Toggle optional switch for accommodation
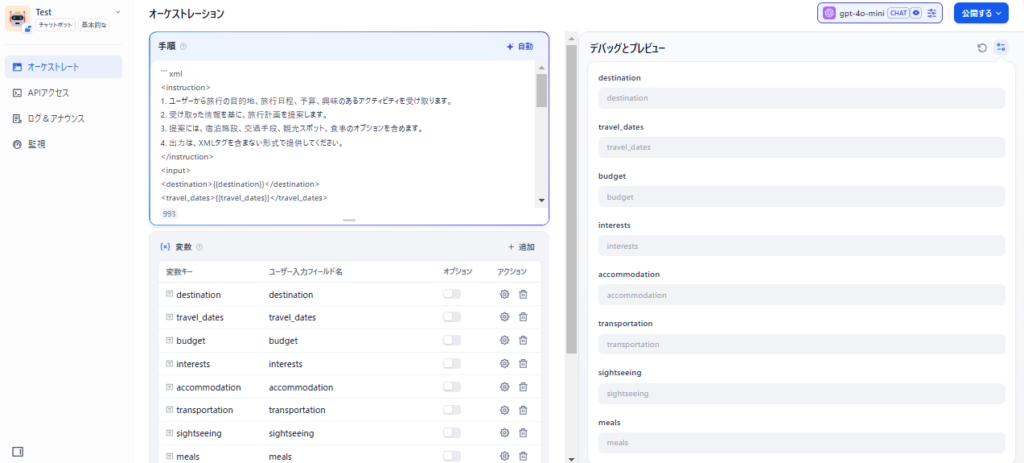 click(452, 387)
